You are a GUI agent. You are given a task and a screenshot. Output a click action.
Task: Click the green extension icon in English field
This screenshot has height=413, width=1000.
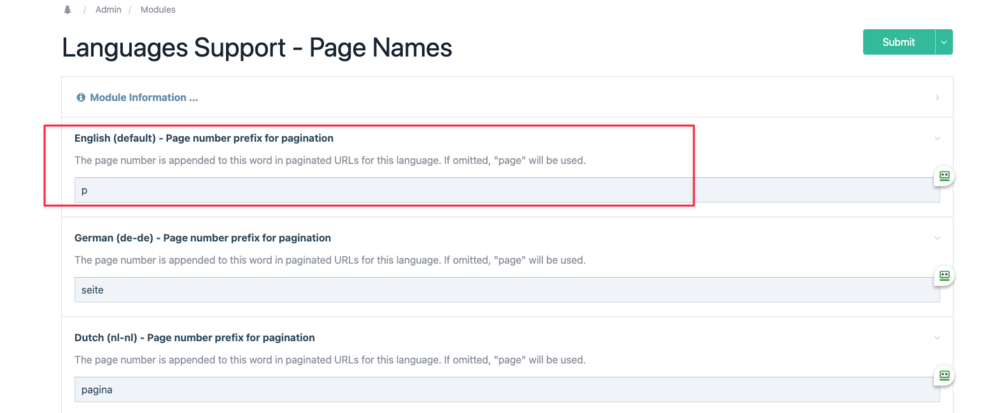point(943,176)
